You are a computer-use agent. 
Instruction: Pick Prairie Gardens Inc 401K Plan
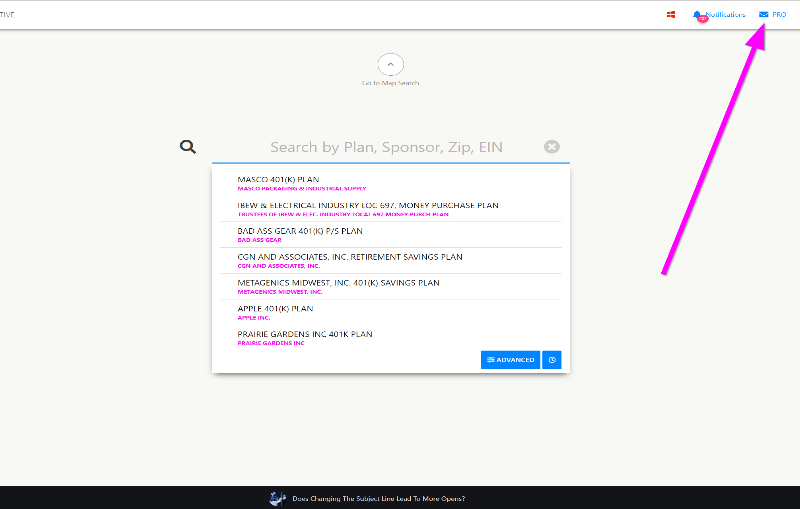click(304, 334)
